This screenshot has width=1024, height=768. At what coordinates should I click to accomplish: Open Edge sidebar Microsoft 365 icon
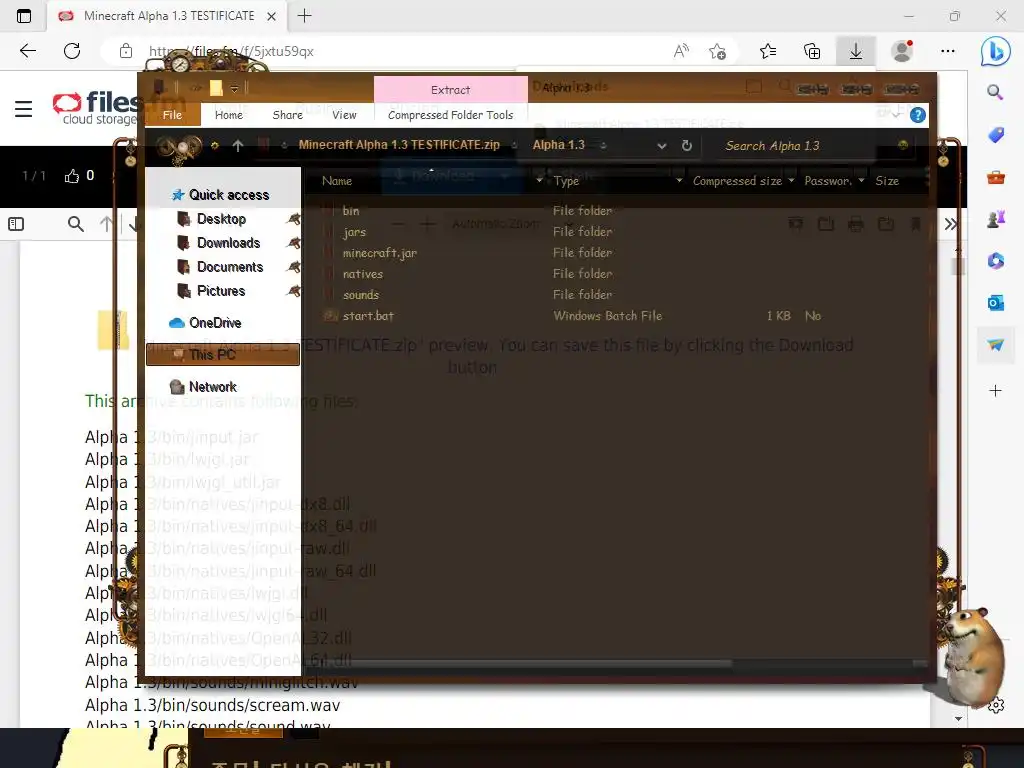click(995, 261)
